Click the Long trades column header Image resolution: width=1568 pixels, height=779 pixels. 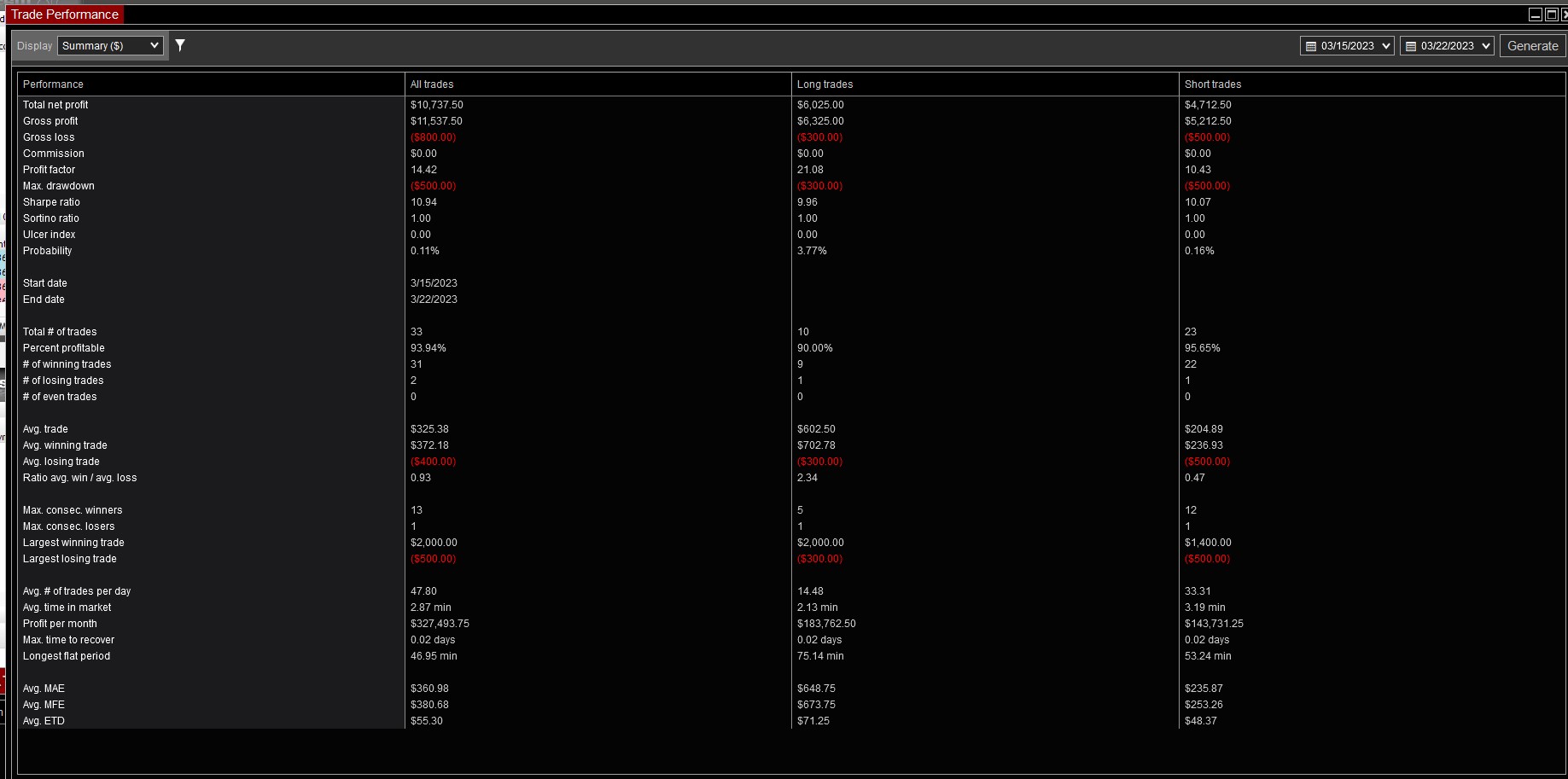pos(985,84)
